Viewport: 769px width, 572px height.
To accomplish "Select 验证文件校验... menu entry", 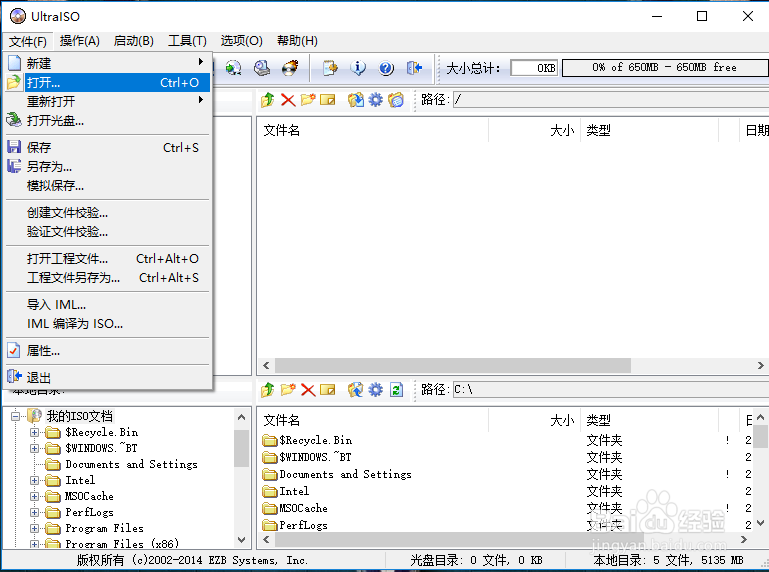I will (108, 232).
